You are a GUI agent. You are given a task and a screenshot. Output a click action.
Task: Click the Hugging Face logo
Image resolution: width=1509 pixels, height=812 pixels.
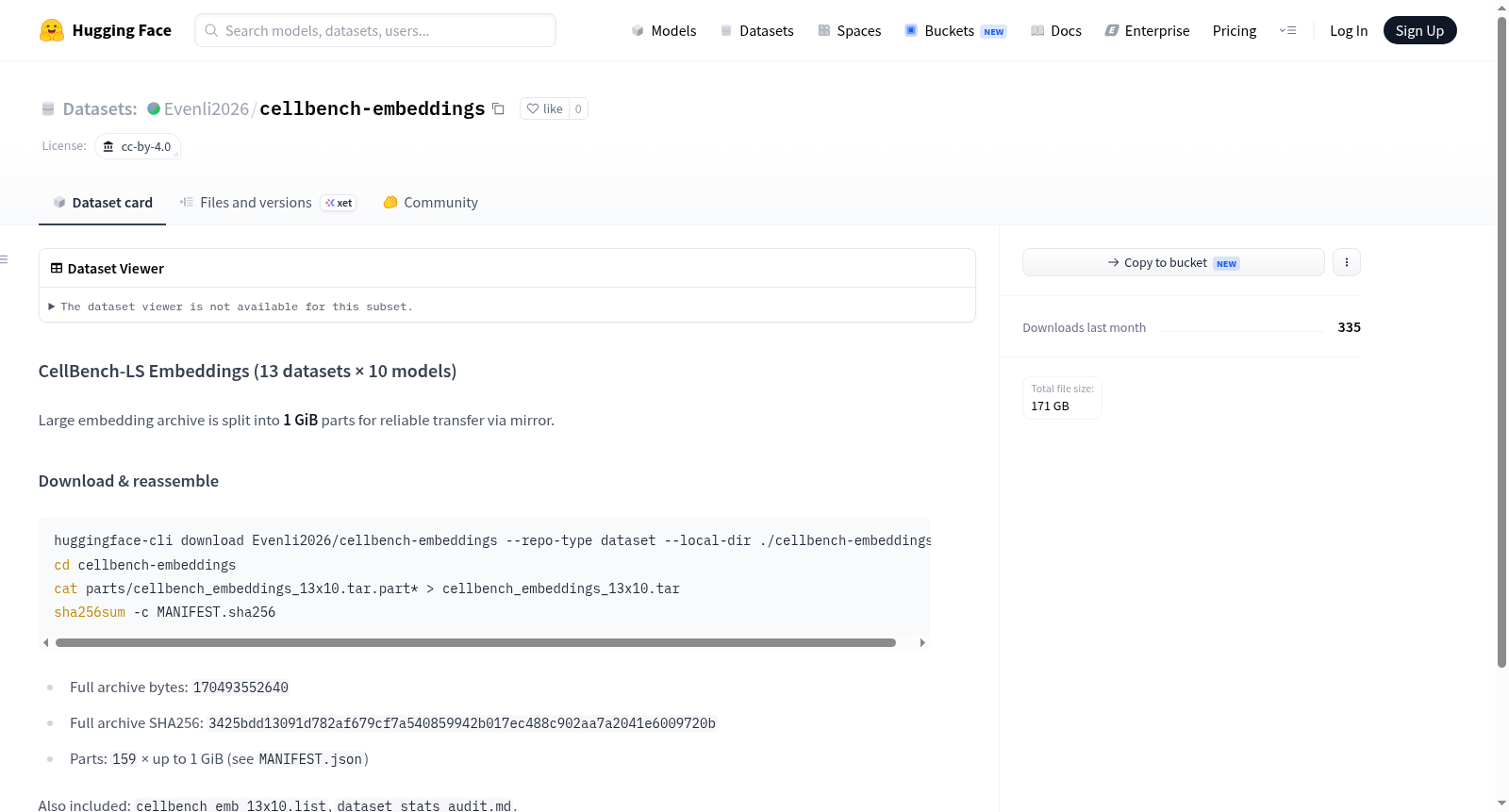(x=105, y=30)
